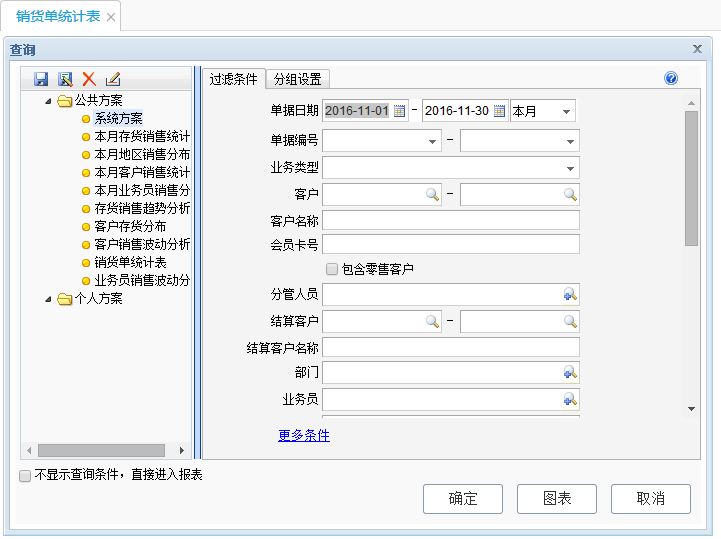Click the save scheme floppy disk icon
721x539 pixels.
click(41, 79)
